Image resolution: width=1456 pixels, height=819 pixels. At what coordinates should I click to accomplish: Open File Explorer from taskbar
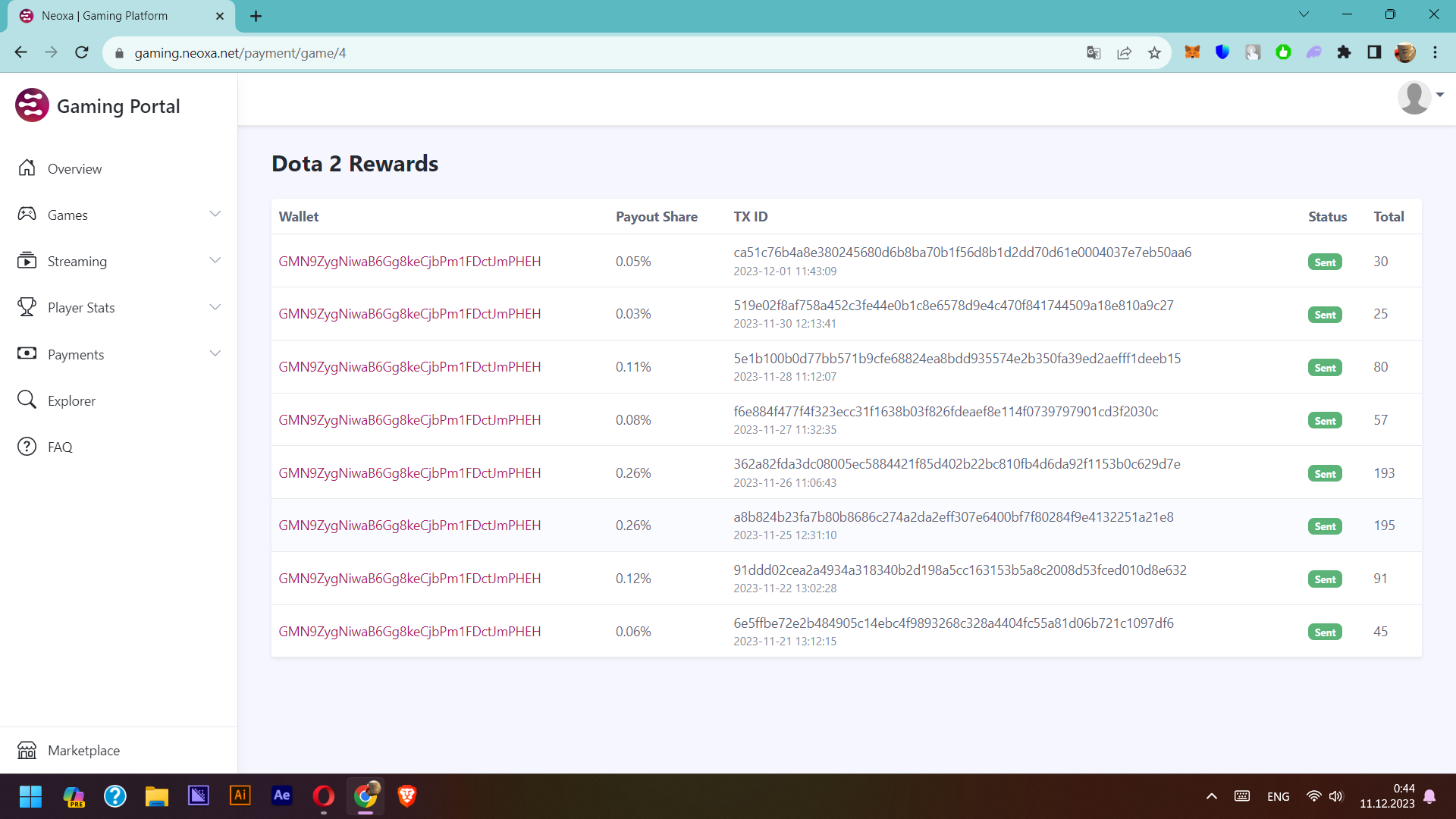pyautogui.click(x=156, y=795)
